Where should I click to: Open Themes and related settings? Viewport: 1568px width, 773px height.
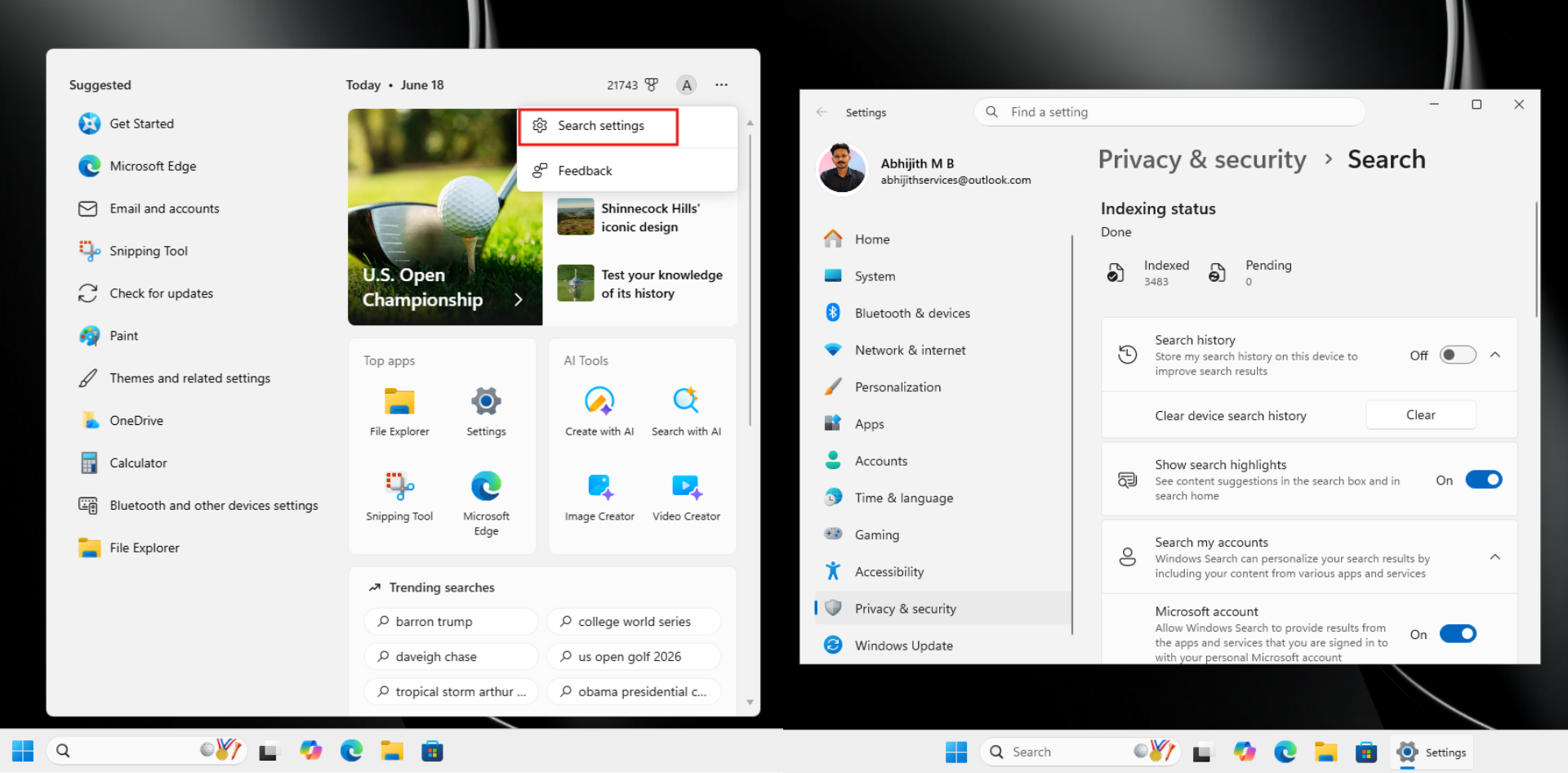175,378
